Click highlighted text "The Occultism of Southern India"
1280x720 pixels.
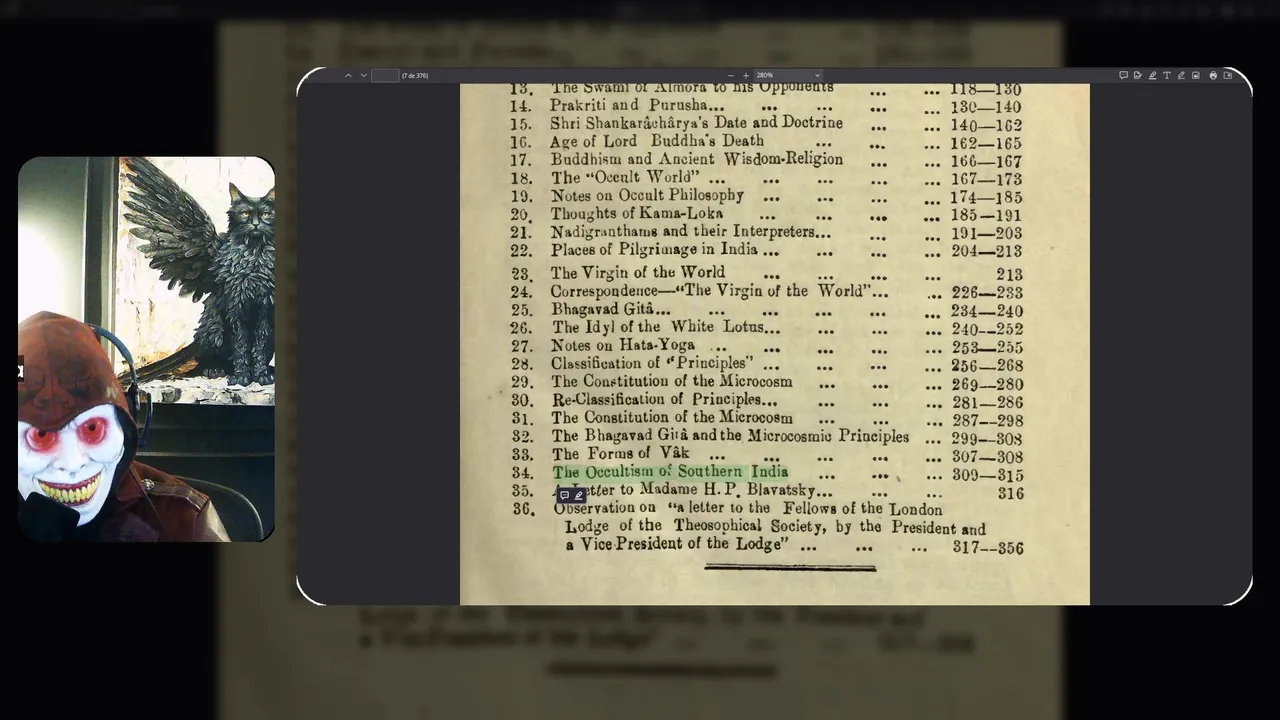670,472
